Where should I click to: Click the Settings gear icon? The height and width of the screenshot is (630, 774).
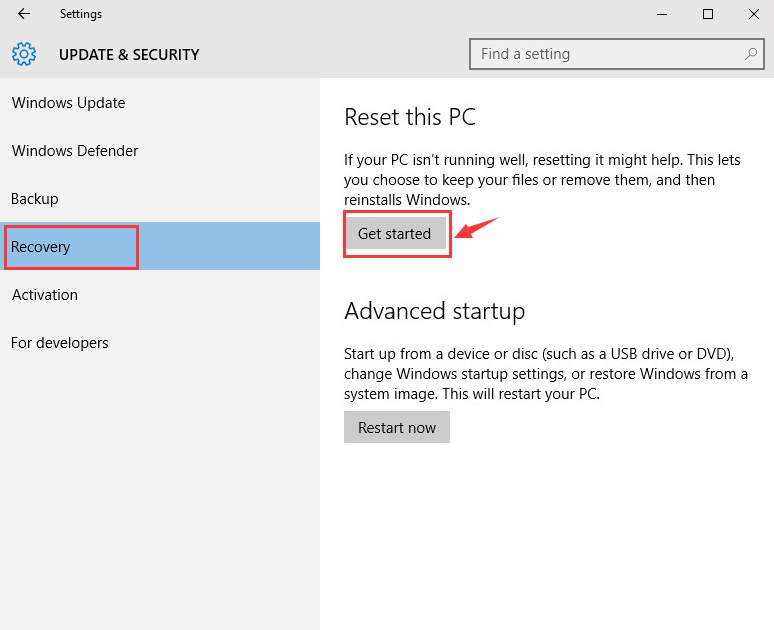(24, 54)
